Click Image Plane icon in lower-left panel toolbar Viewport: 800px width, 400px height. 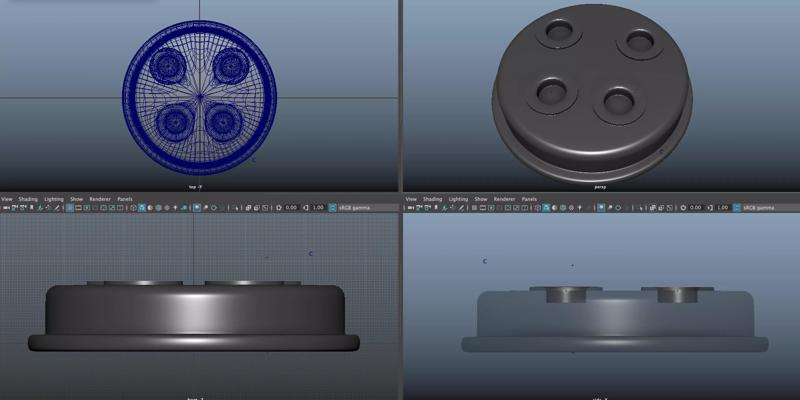(40, 208)
